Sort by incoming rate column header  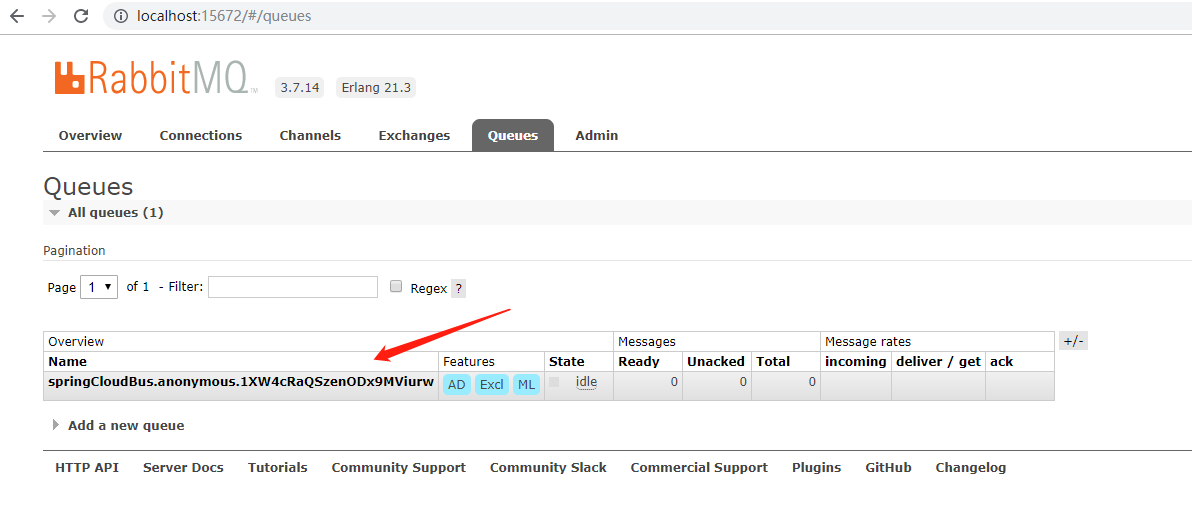click(x=856, y=361)
